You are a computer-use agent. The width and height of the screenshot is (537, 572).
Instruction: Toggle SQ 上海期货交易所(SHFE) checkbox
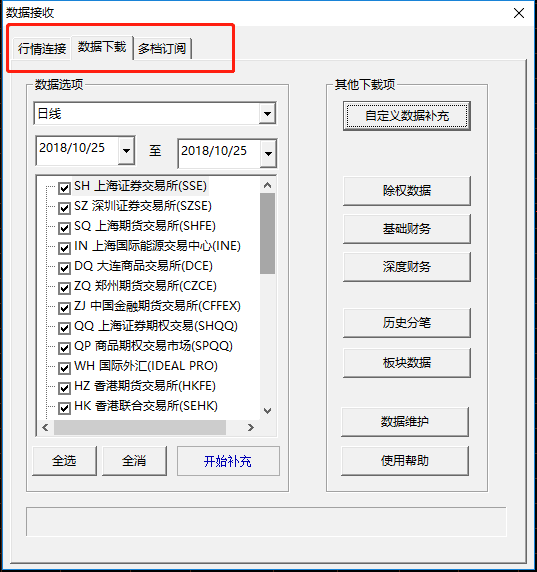click(64, 228)
